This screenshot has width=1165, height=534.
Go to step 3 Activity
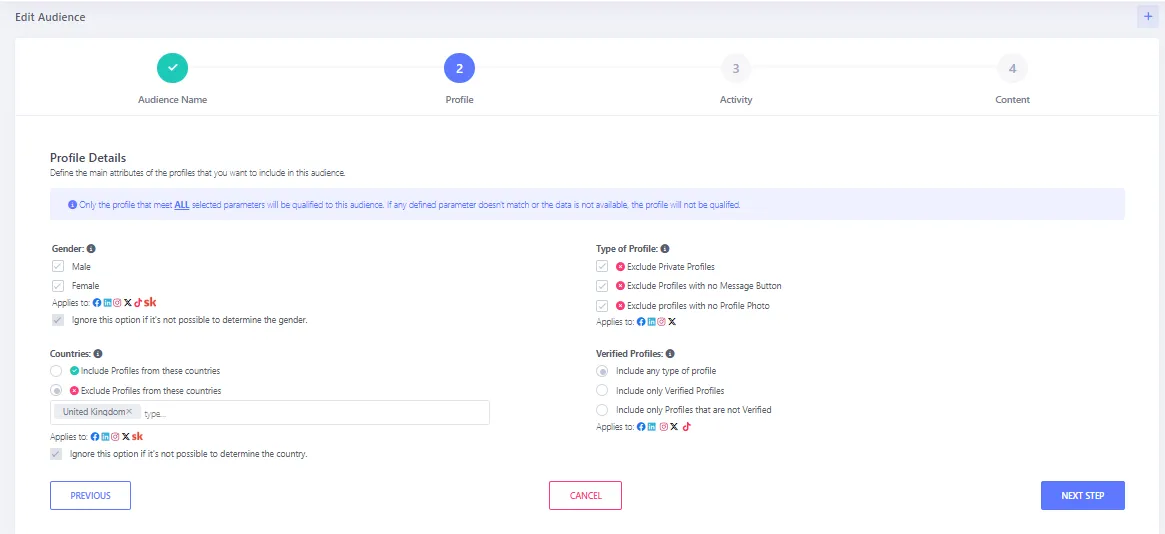pyautogui.click(x=736, y=68)
